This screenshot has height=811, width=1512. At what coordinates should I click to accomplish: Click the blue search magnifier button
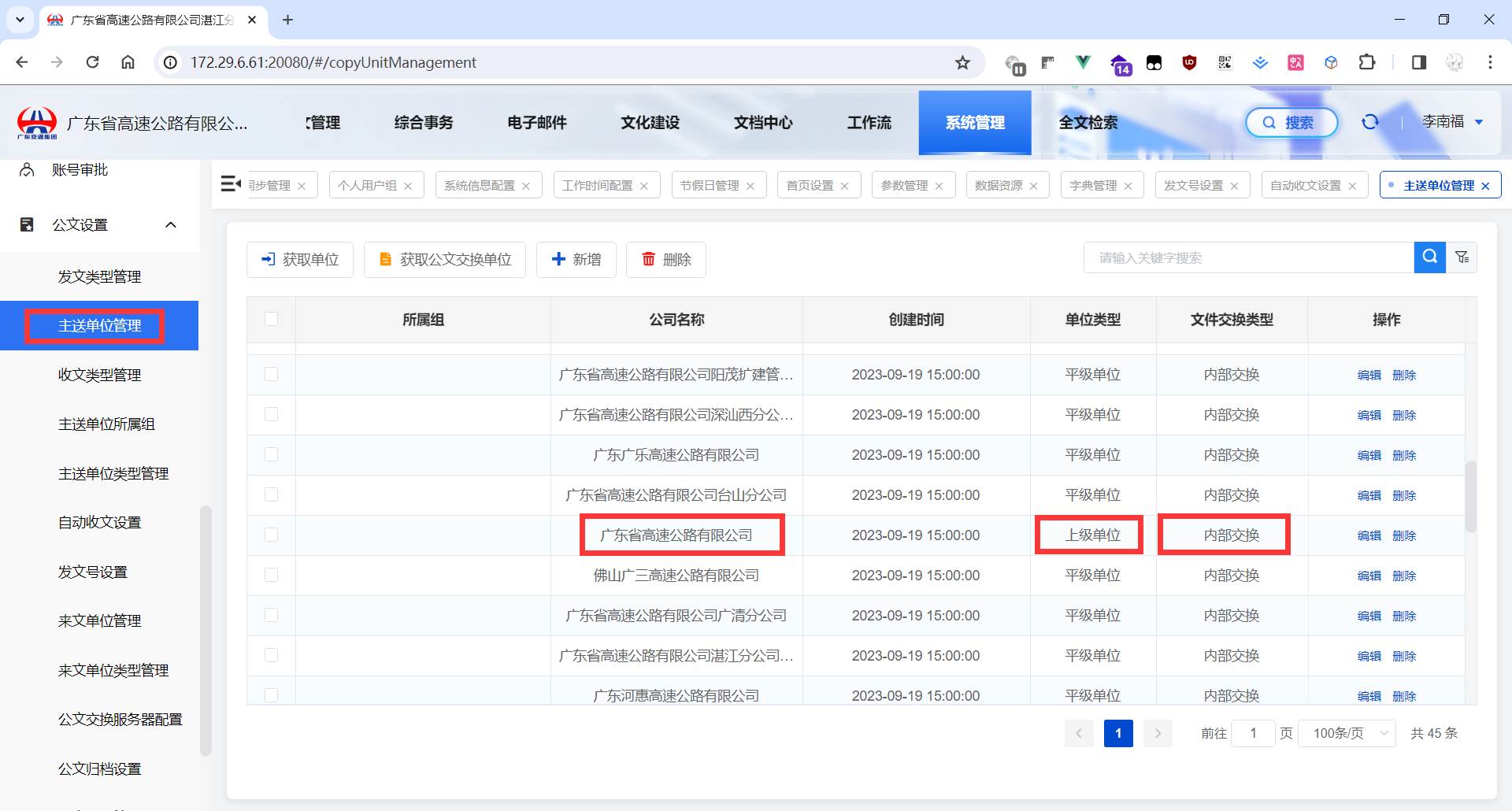pos(1429,257)
